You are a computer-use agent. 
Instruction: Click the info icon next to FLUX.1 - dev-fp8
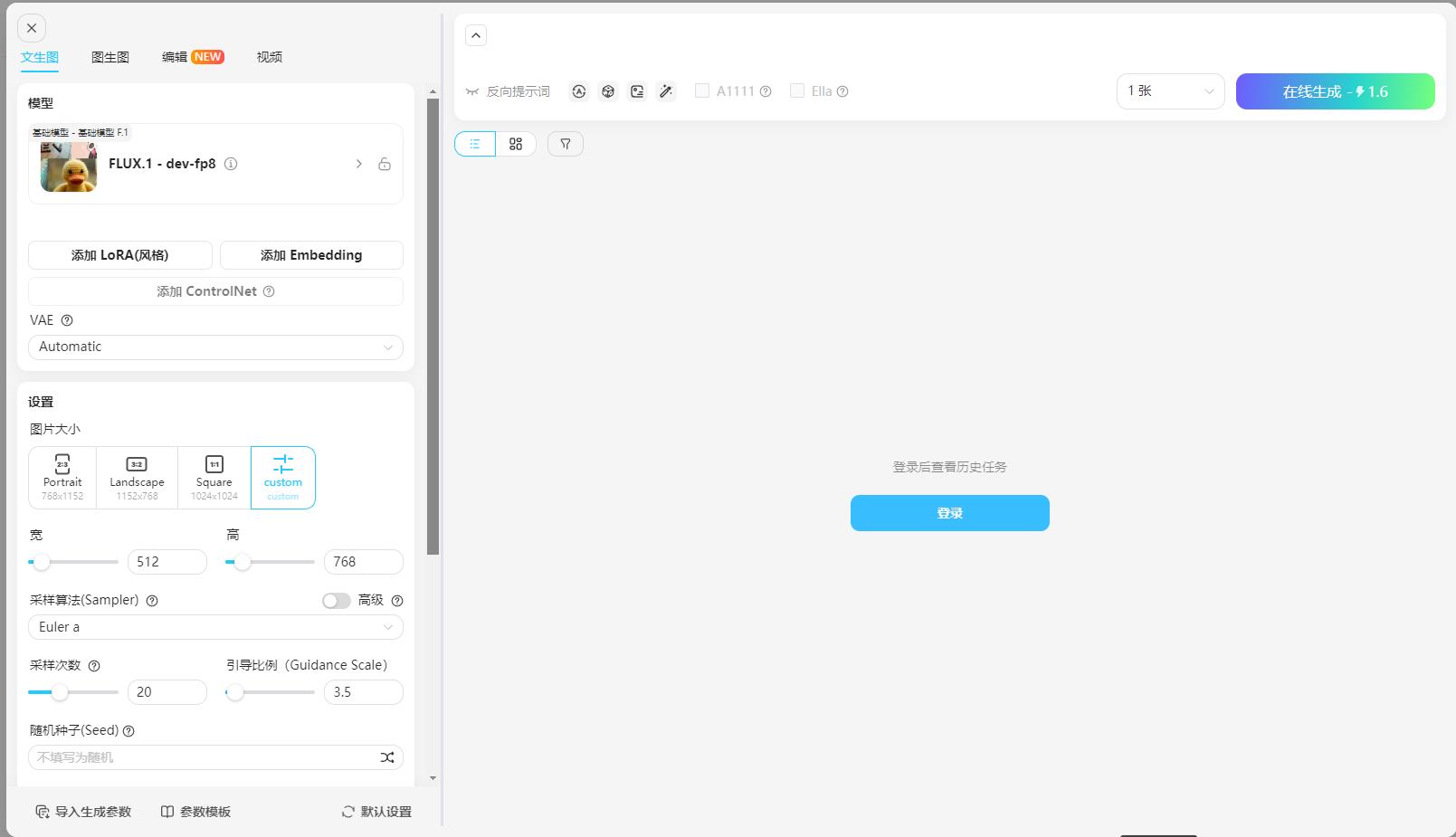pos(231,164)
